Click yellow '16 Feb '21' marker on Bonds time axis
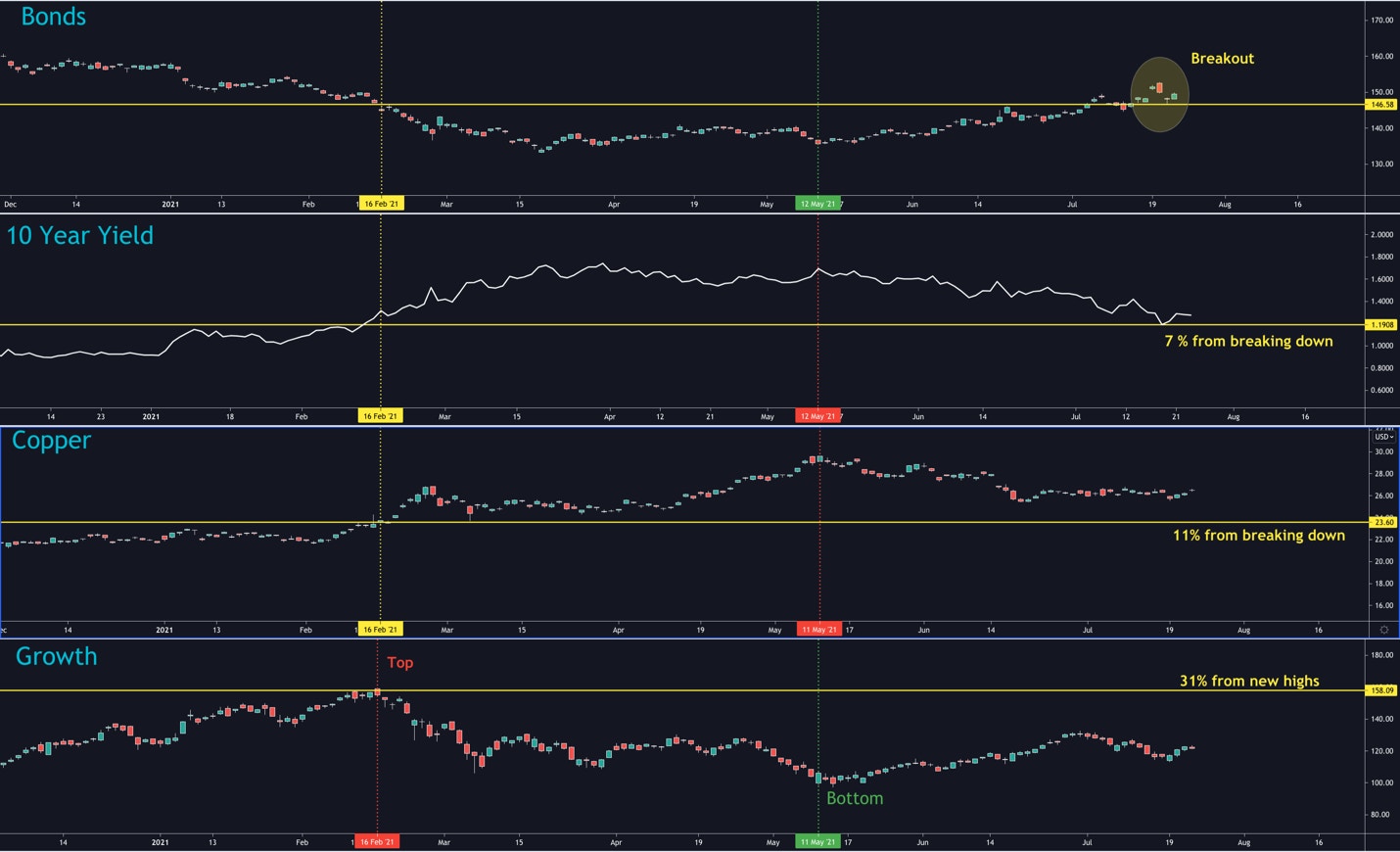This screenshot has height=852, width=1400. pos(381,204)
